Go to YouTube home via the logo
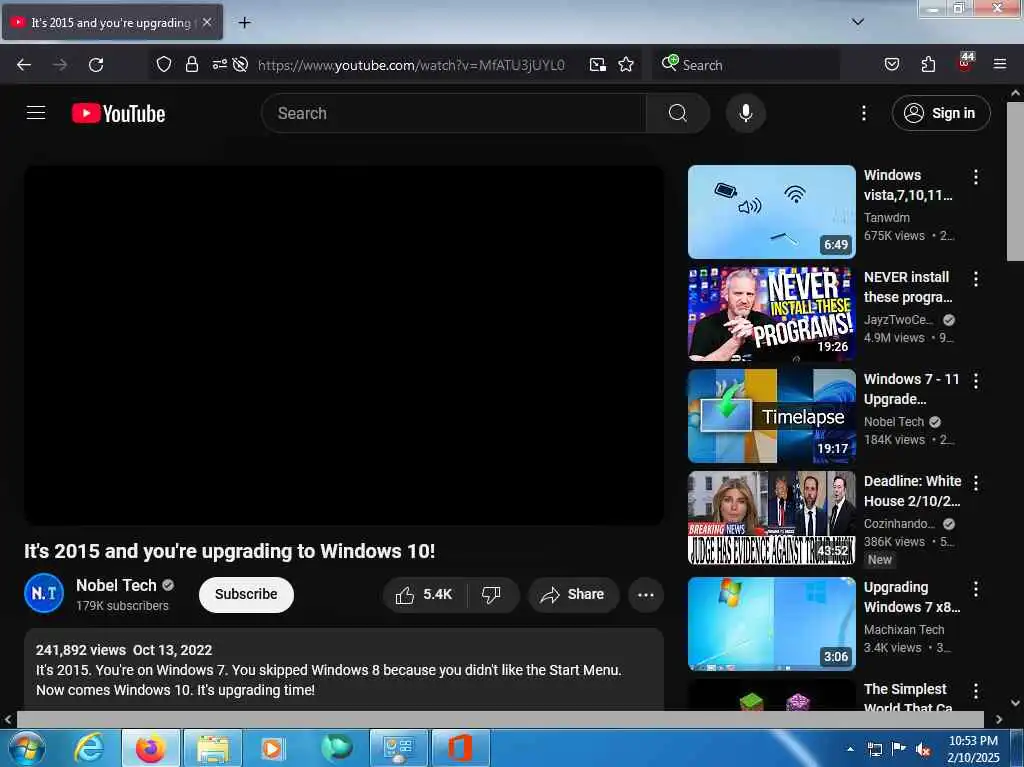The width and height of the screenshot is (1024, 767). click(x=118, y=113)
